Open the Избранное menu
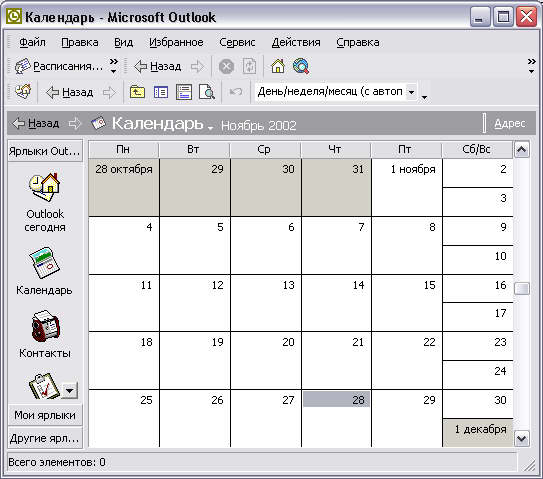Image resolution: width=543 pixels, height=479 pixels. [176, 42]
